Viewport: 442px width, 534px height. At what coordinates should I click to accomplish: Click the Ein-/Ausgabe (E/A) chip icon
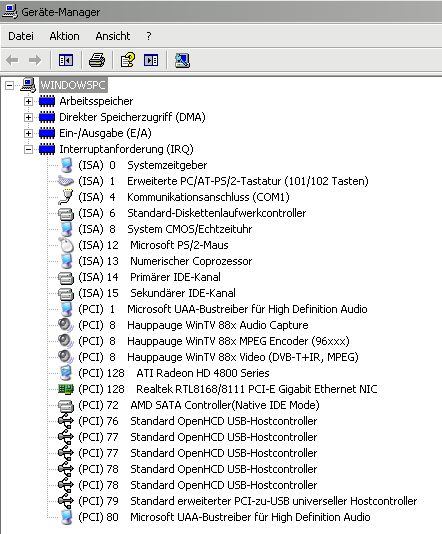coord(47,133)
